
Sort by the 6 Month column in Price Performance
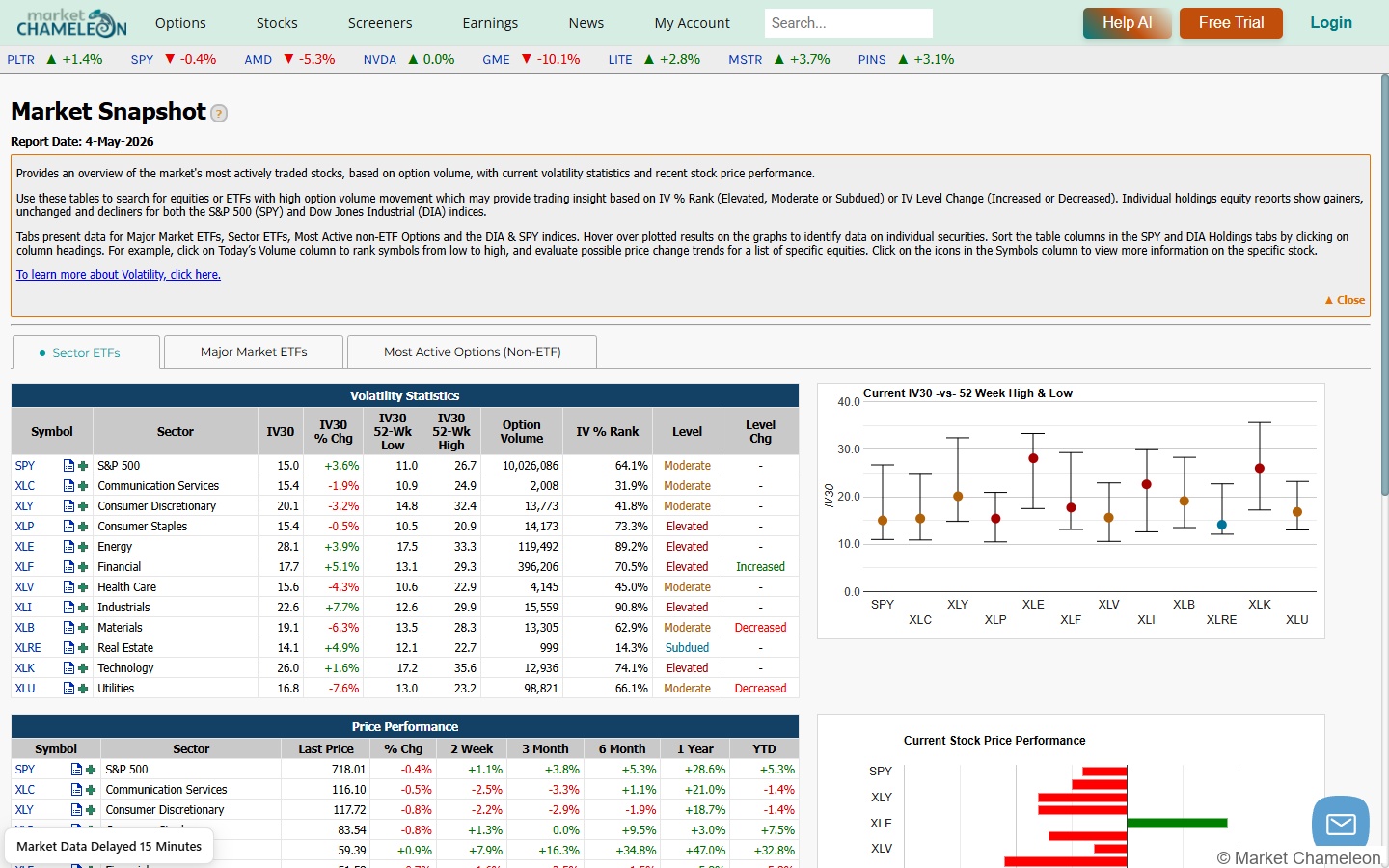tap(622, 749)
